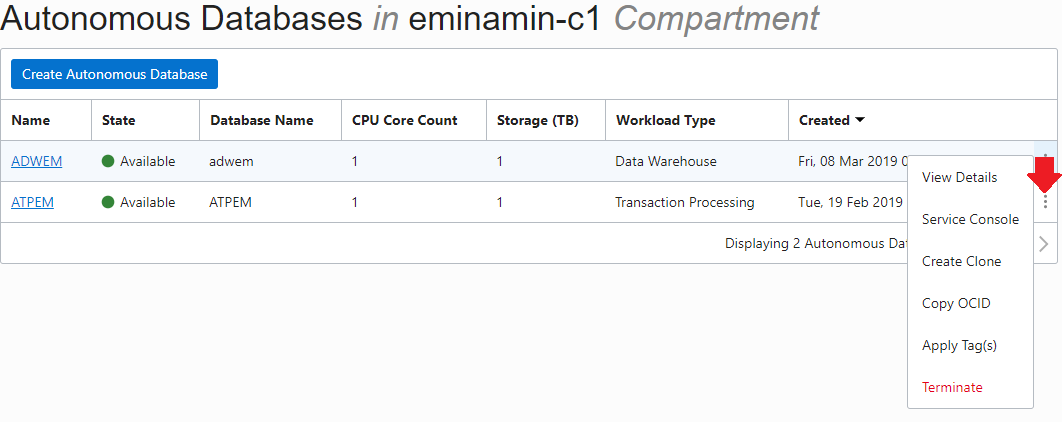
Task: Click the three-dot actions icon for ATPEM
Action: click(1045, 202)
